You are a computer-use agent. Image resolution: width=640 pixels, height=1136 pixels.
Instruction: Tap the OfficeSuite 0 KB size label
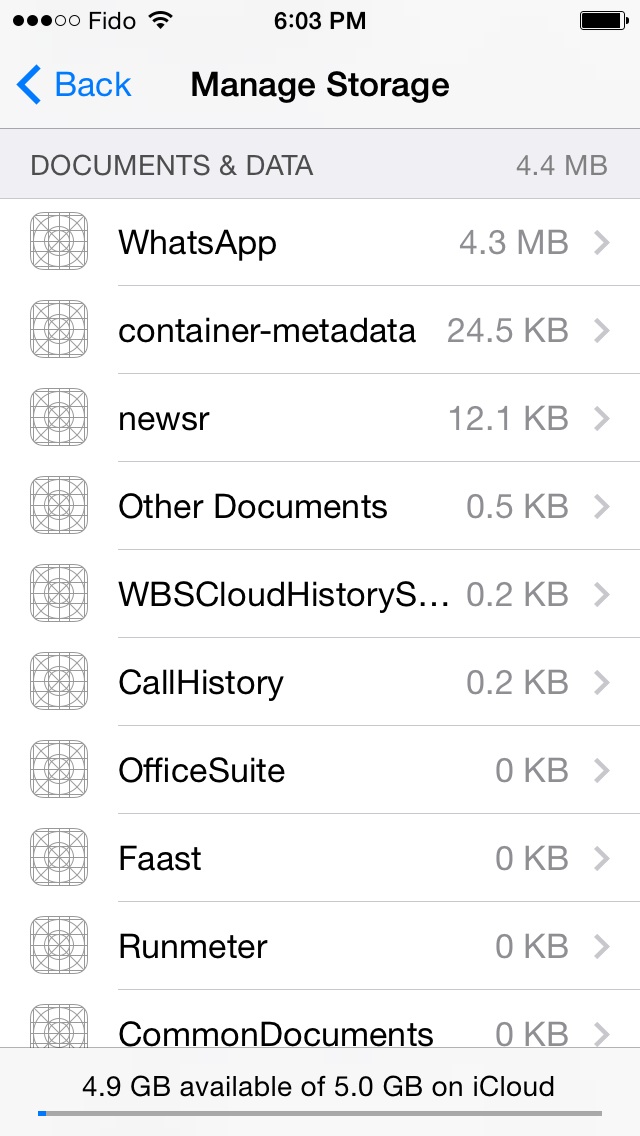pos(531,770)
